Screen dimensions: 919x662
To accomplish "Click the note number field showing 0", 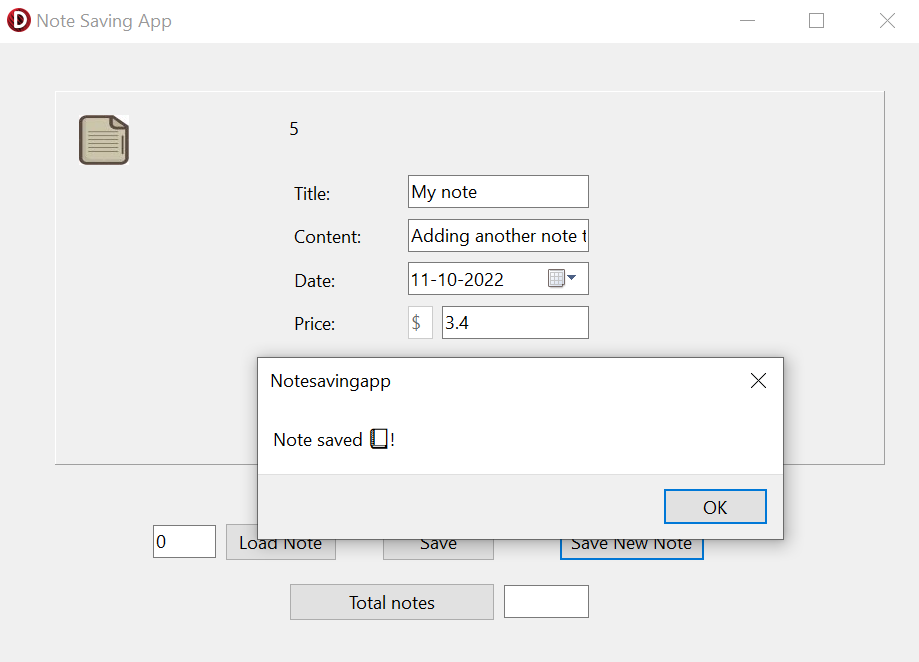I will click(183, 541).
